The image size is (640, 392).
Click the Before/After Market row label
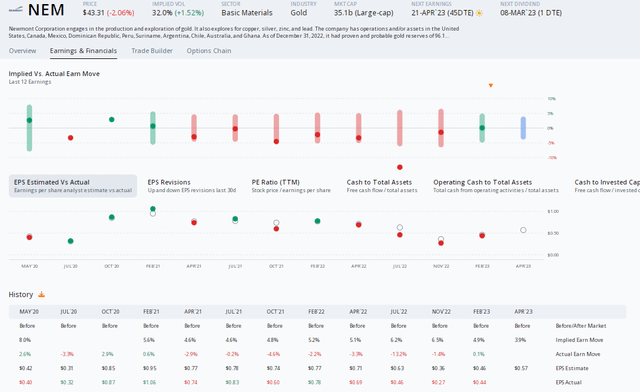tap(581, 326)
